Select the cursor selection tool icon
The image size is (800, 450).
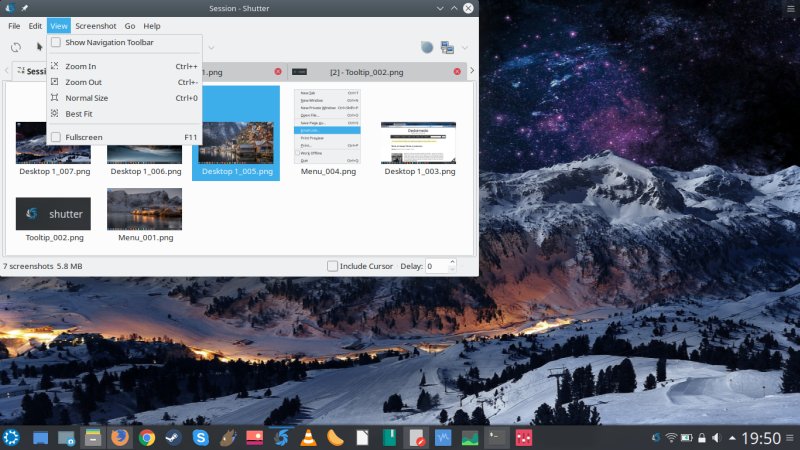pos(40,47)
